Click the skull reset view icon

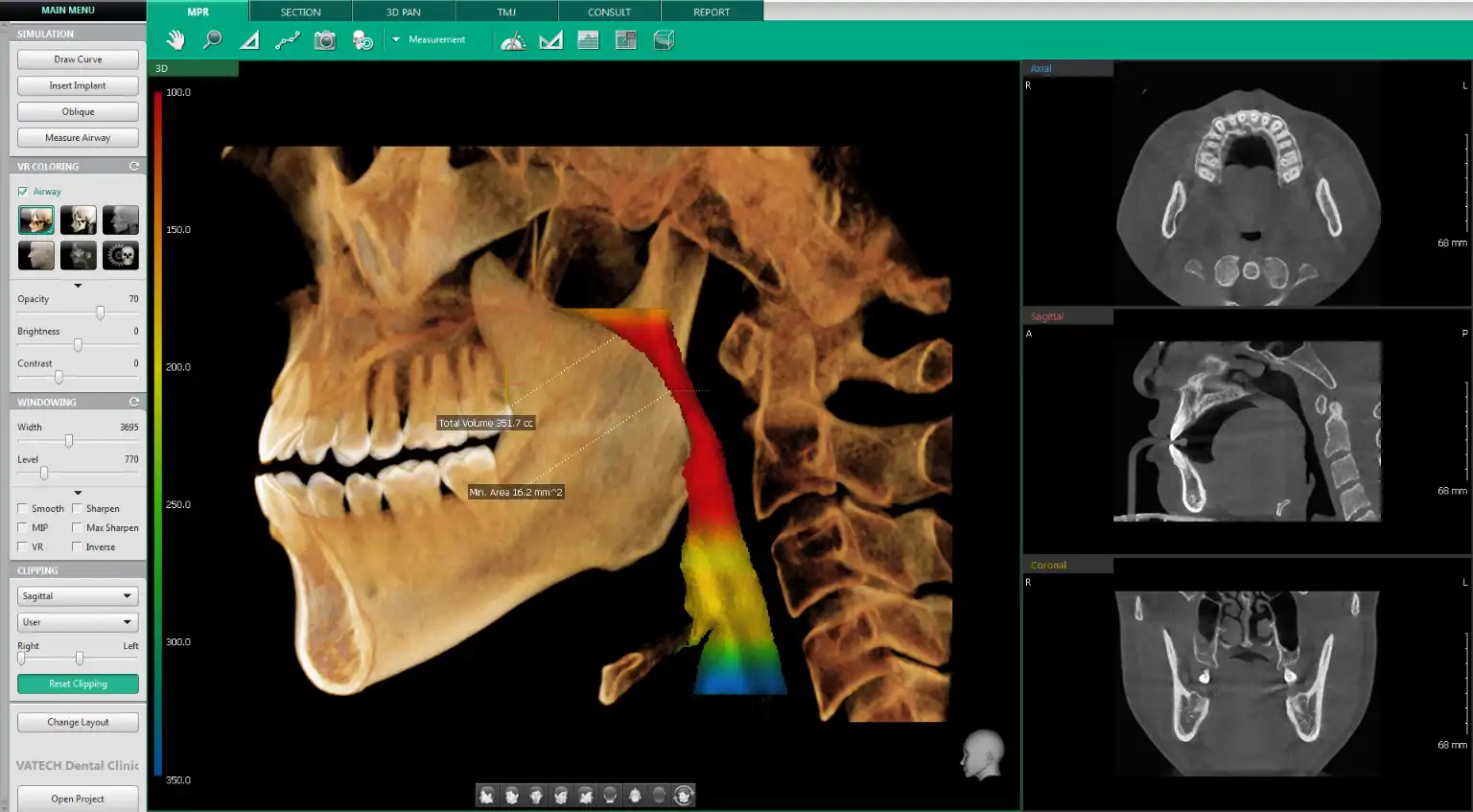pyautogui.click(x=362, y=40)
